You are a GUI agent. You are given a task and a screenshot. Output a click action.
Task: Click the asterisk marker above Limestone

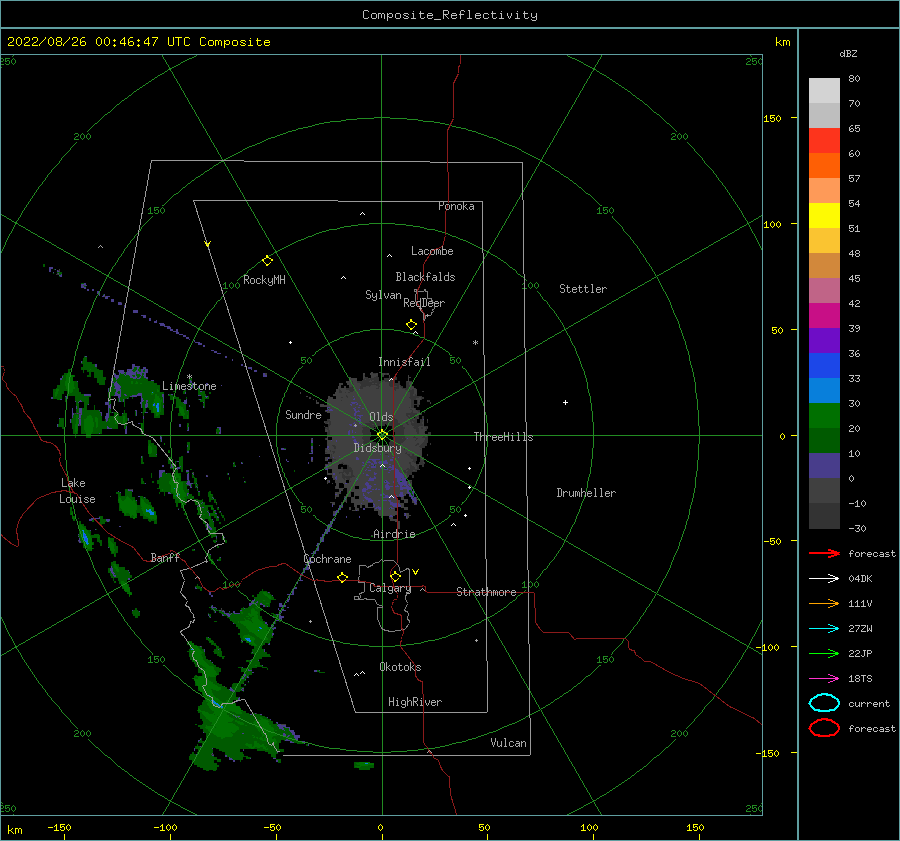point(189,377)
